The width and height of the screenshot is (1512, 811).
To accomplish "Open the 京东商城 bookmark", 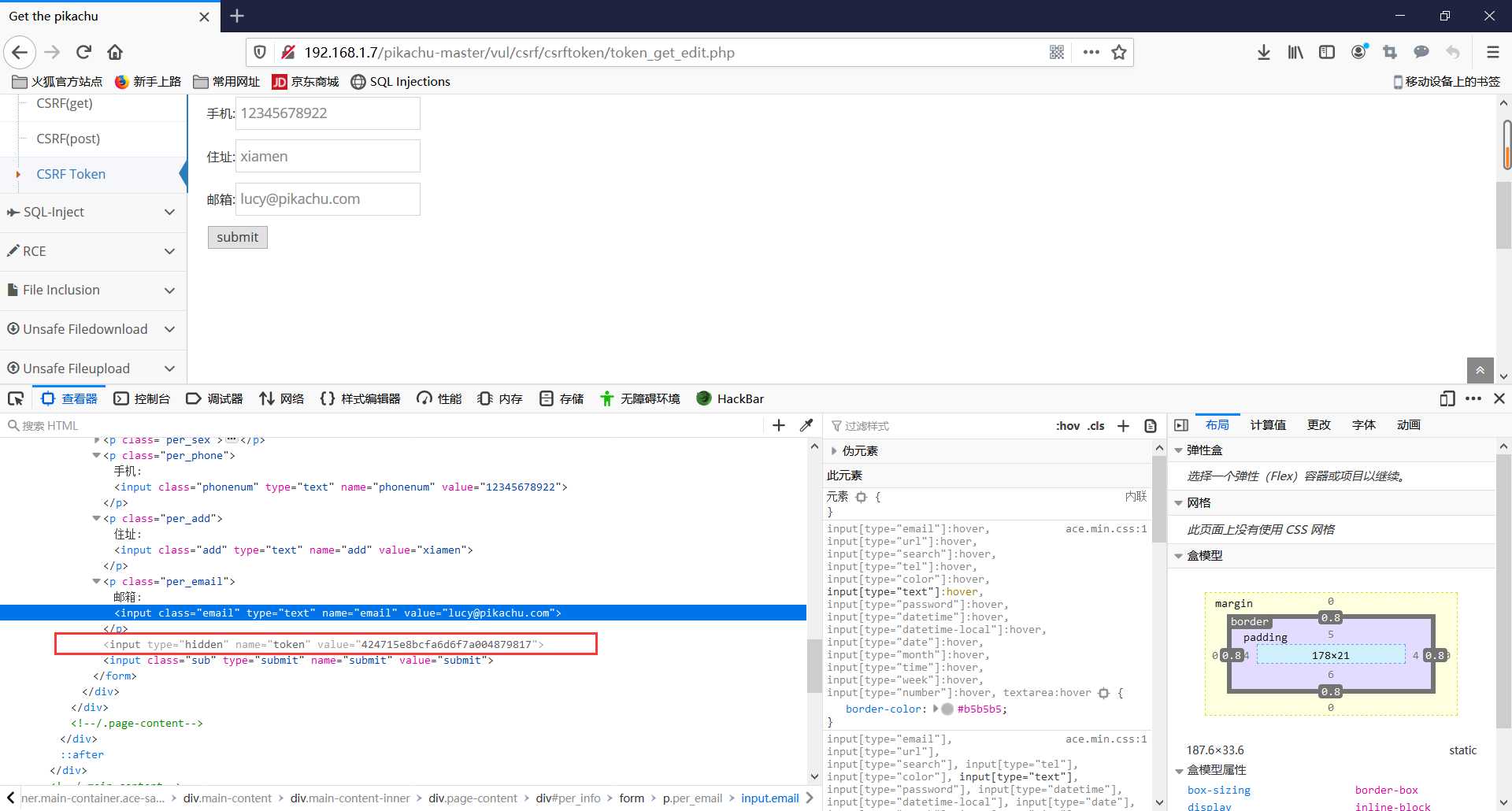I will [x=306, y=82].
